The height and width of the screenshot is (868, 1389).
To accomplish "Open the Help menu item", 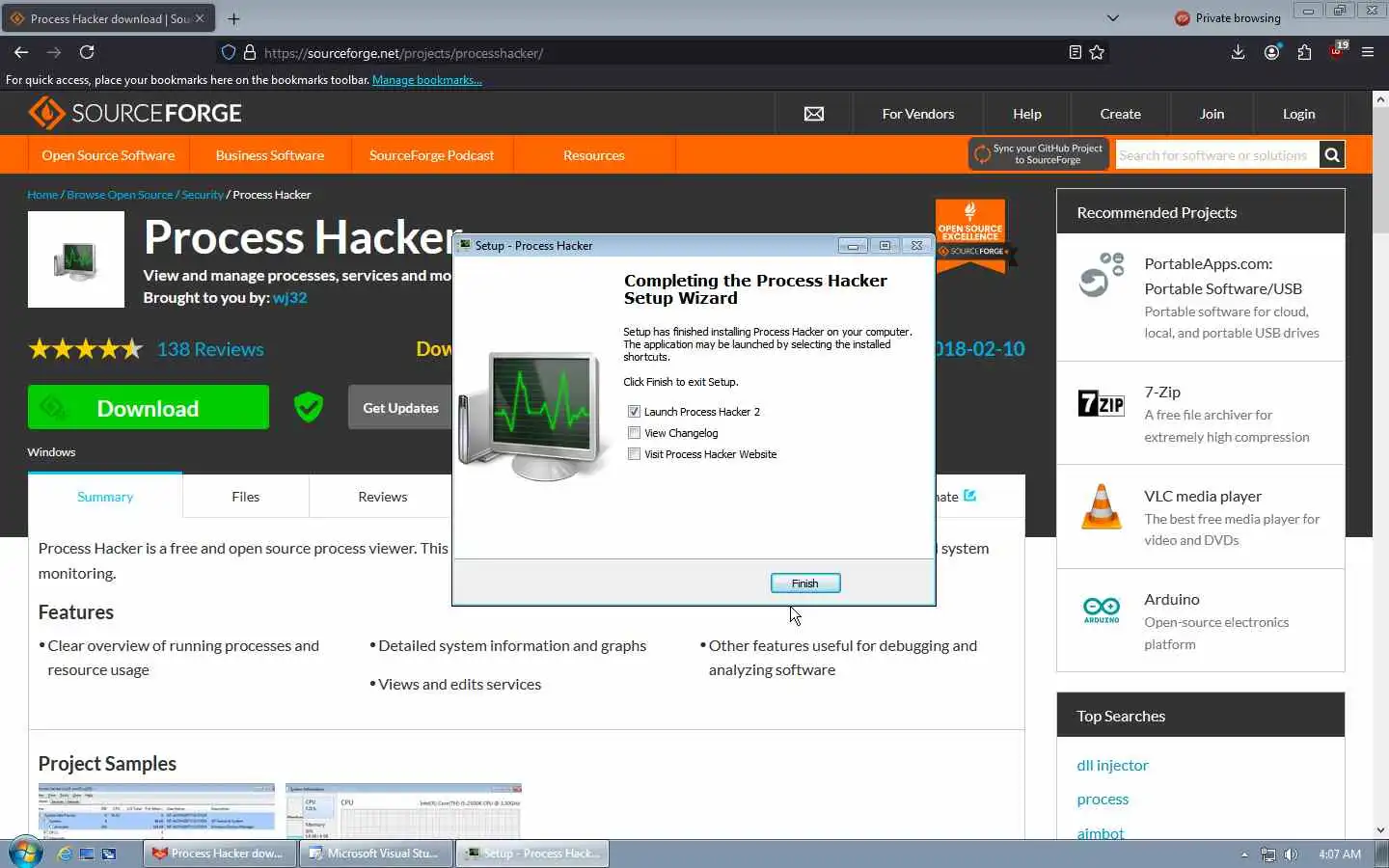I will (1027, 114).
